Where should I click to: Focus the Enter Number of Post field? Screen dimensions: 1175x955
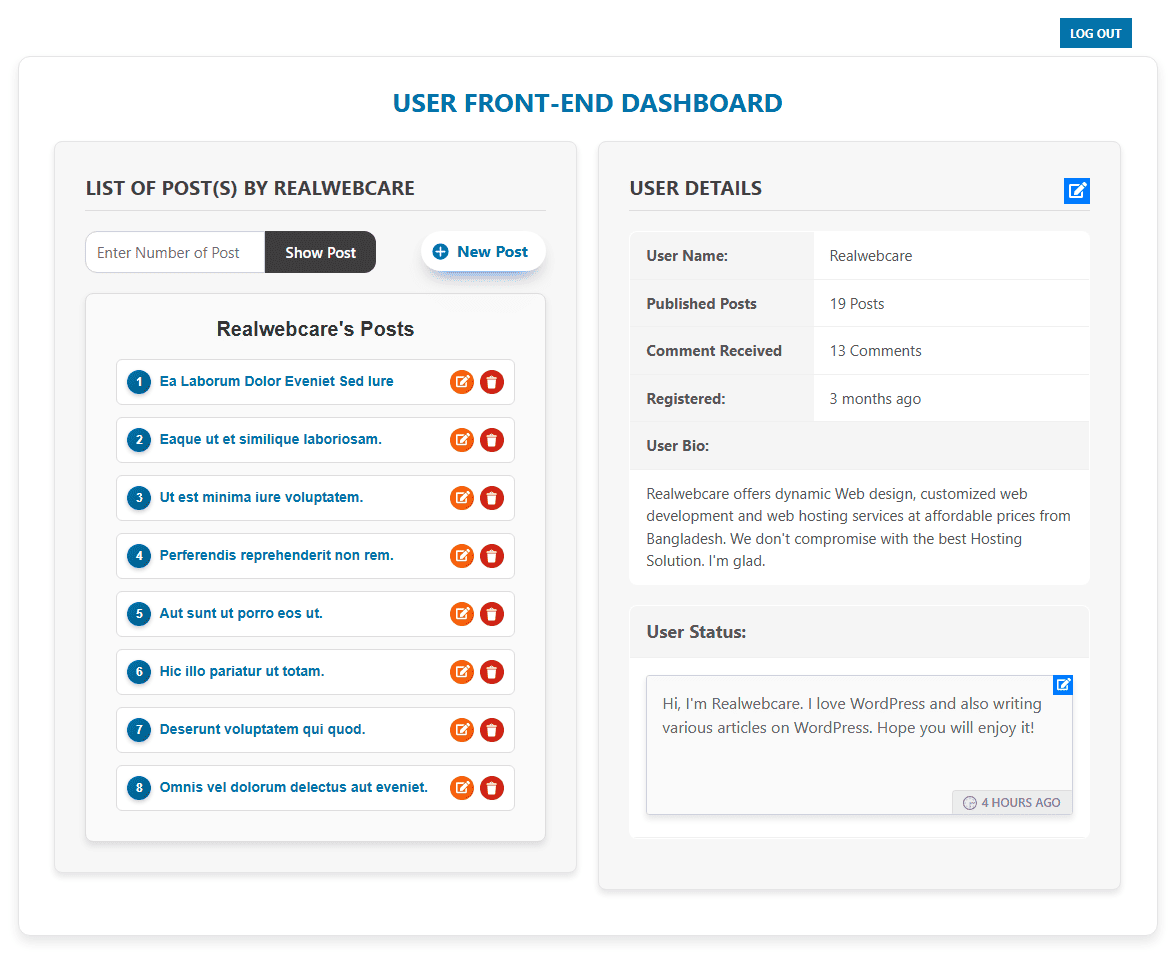[175, 253]
